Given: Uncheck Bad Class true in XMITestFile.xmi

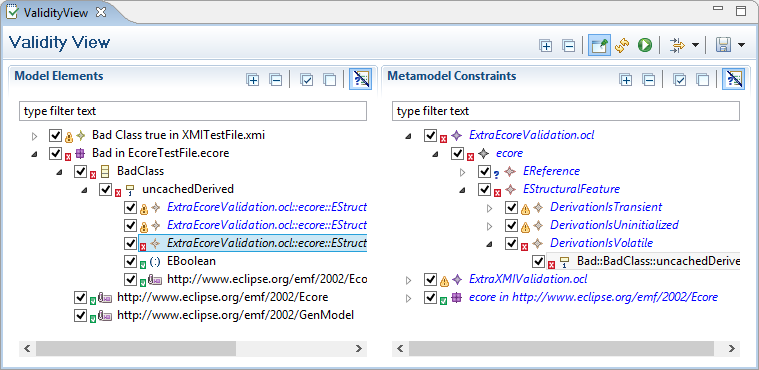Looking at the screenshot, I should click(55, 135).
